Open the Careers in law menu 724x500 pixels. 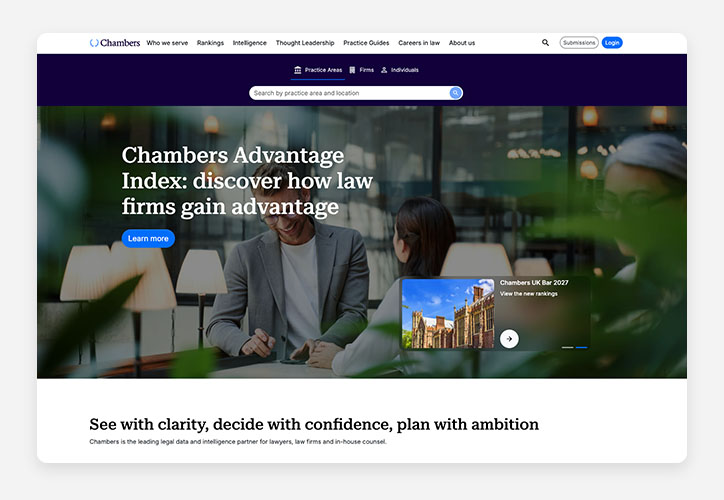419,43
